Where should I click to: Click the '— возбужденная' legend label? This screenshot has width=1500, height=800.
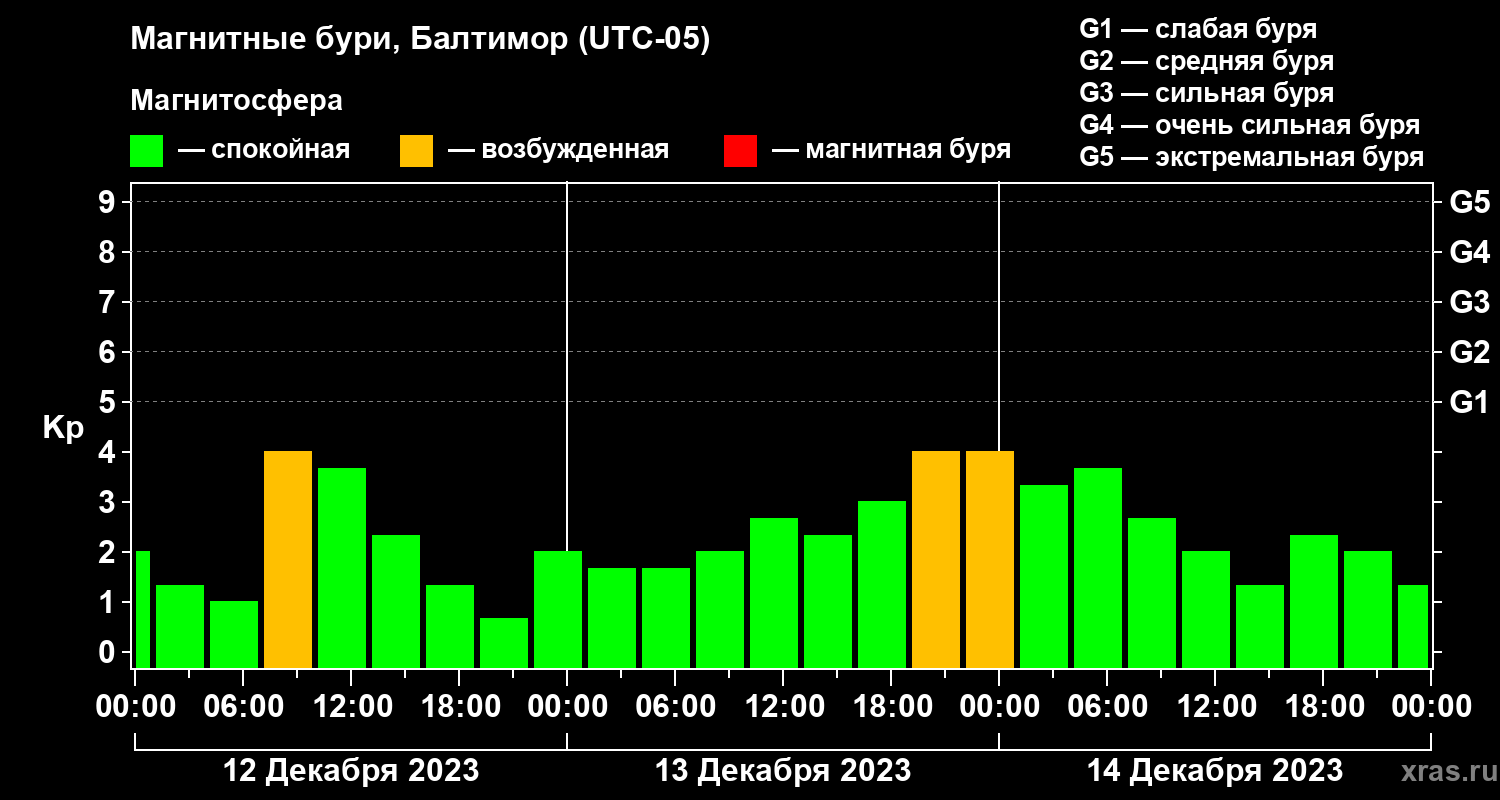click(x=558, y=151)
